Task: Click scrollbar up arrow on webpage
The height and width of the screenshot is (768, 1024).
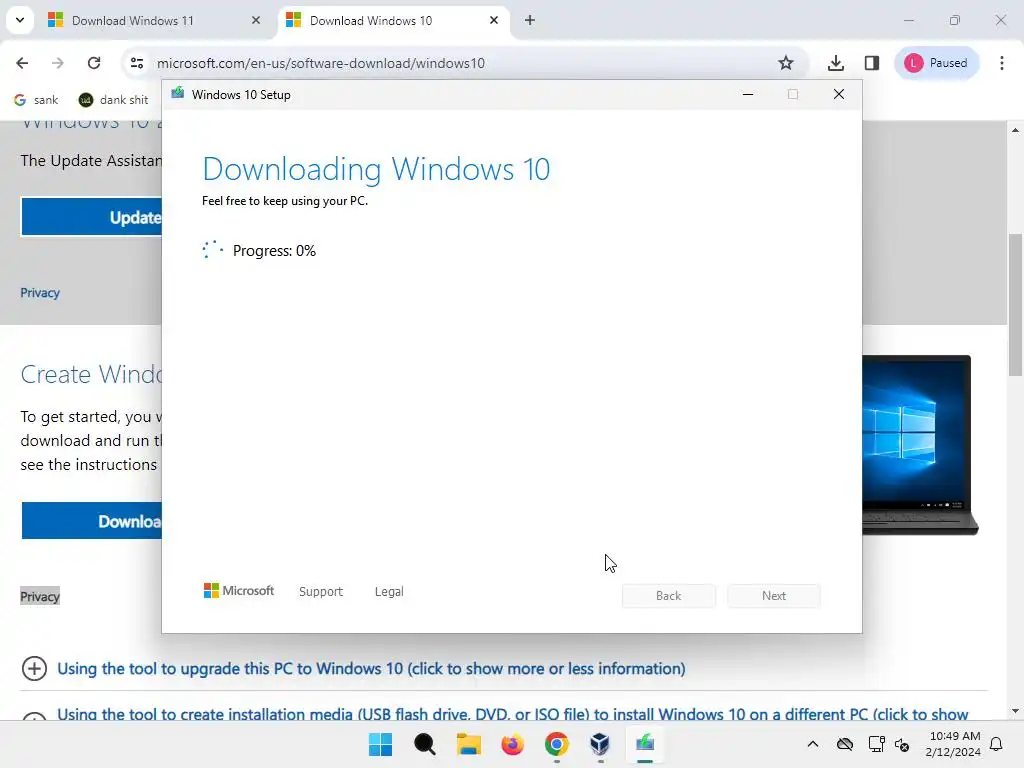Action: coord(1015,131)
